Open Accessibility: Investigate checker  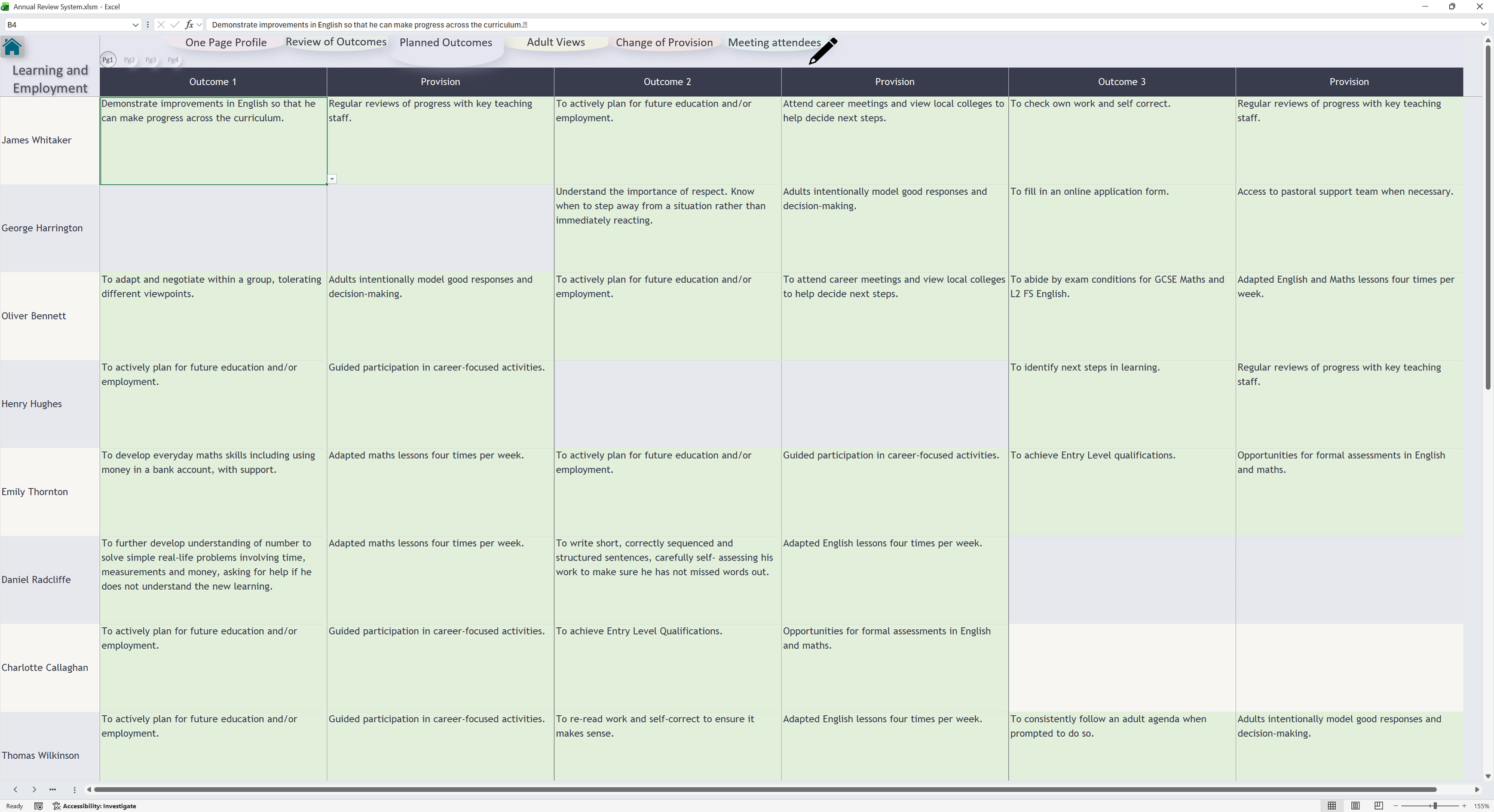point(94,806)
